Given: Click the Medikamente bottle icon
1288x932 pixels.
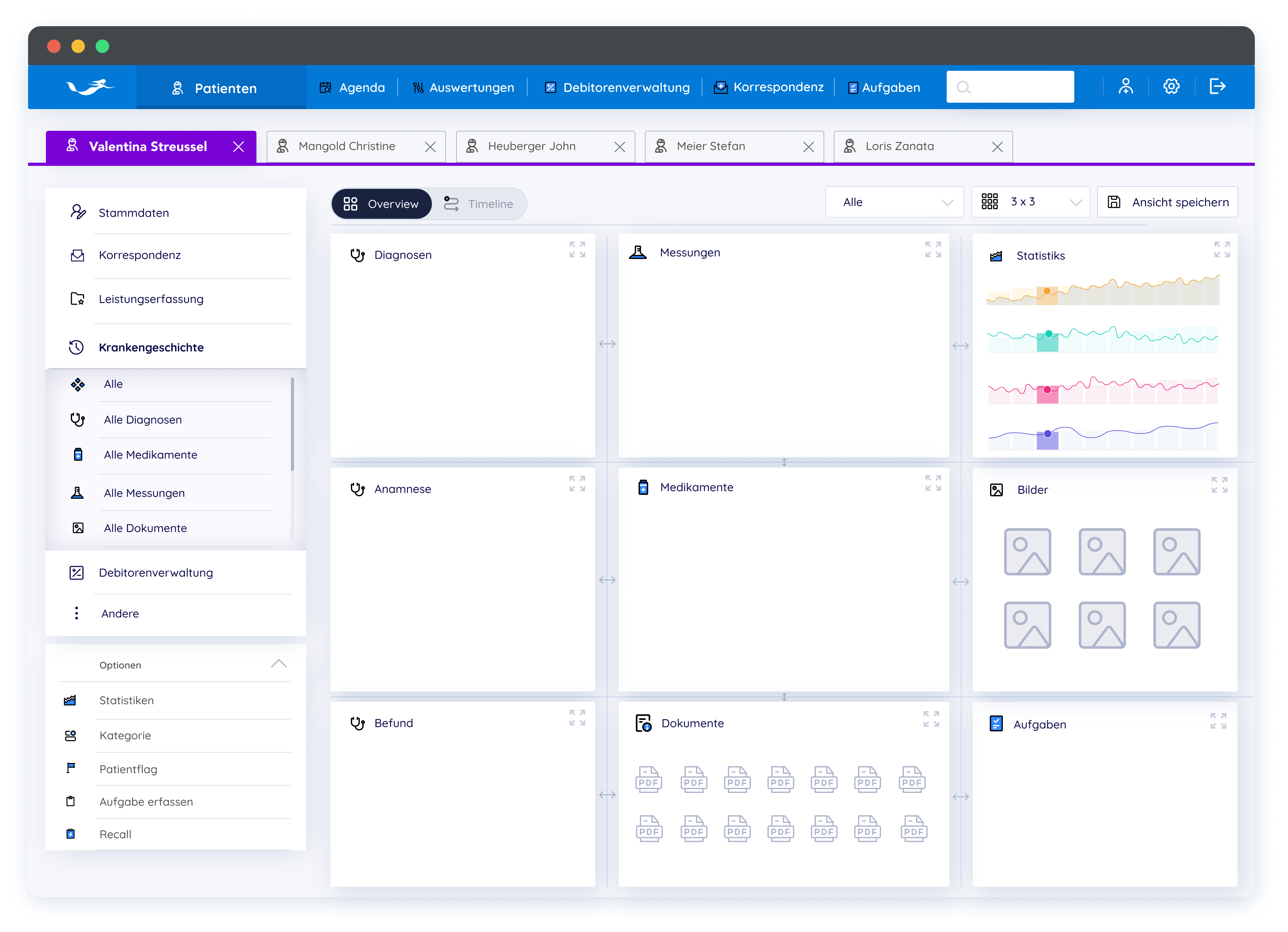Looking at the screenshot, I should tap(643, 487).
